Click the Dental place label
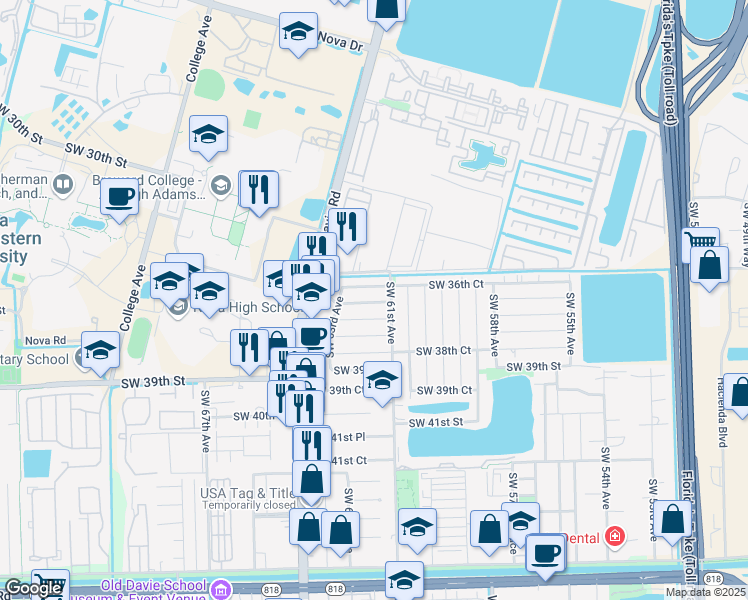 (581, 538)
